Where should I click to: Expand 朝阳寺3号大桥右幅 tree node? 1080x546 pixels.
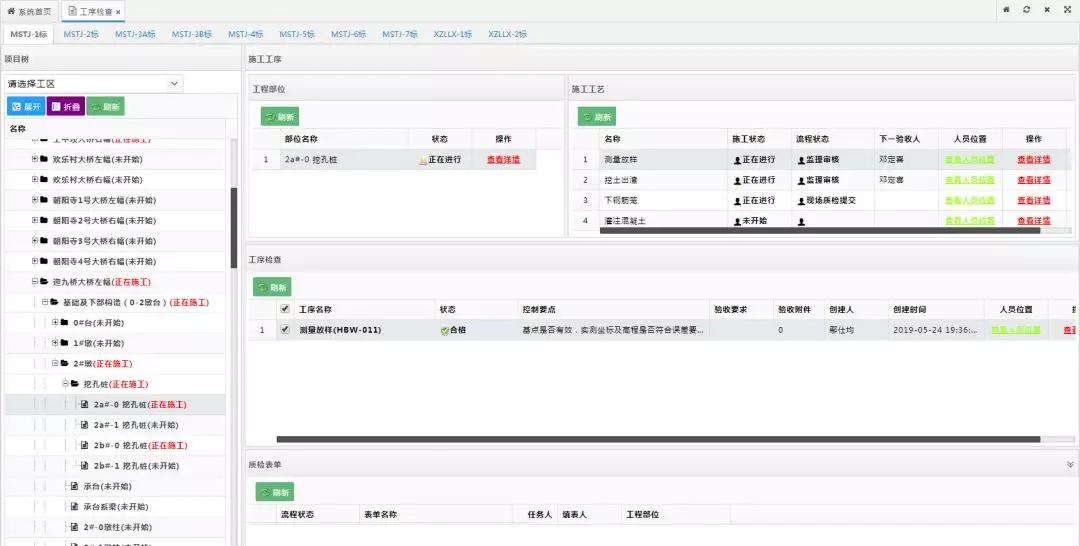pyautogui.click(x=34, y=241)
